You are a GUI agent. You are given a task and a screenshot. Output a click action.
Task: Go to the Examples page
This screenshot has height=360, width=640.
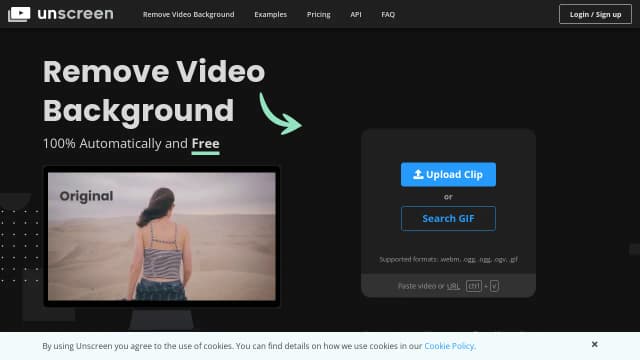[x=271, y=14]
